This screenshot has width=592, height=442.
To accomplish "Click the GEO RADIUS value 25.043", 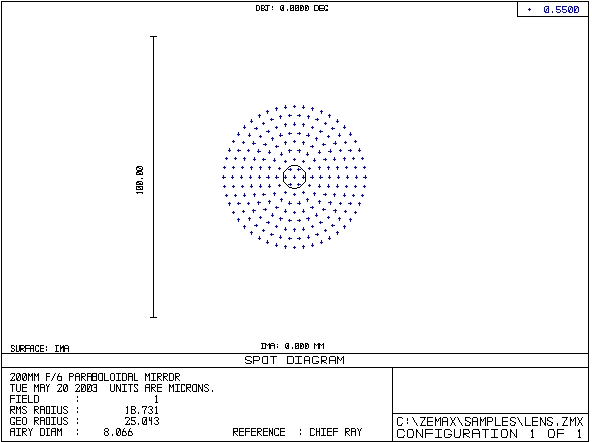I will [x=142, y=421].
